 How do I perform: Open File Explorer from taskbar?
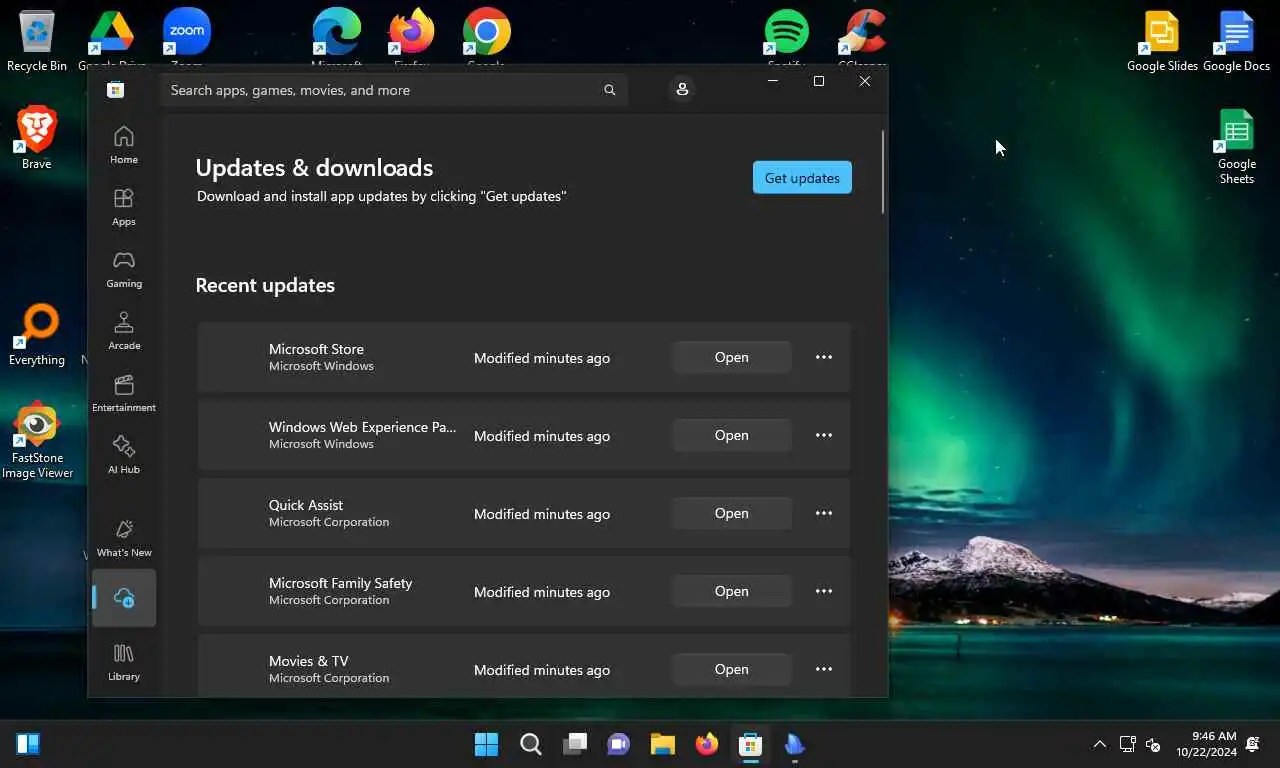[x=663, y=744]
